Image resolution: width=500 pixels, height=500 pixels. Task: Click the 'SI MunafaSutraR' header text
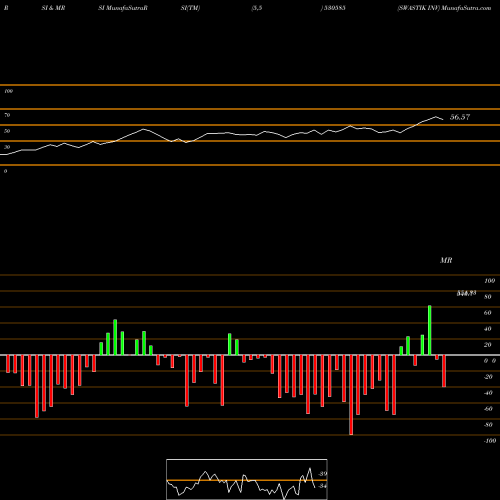coord(123,8)
